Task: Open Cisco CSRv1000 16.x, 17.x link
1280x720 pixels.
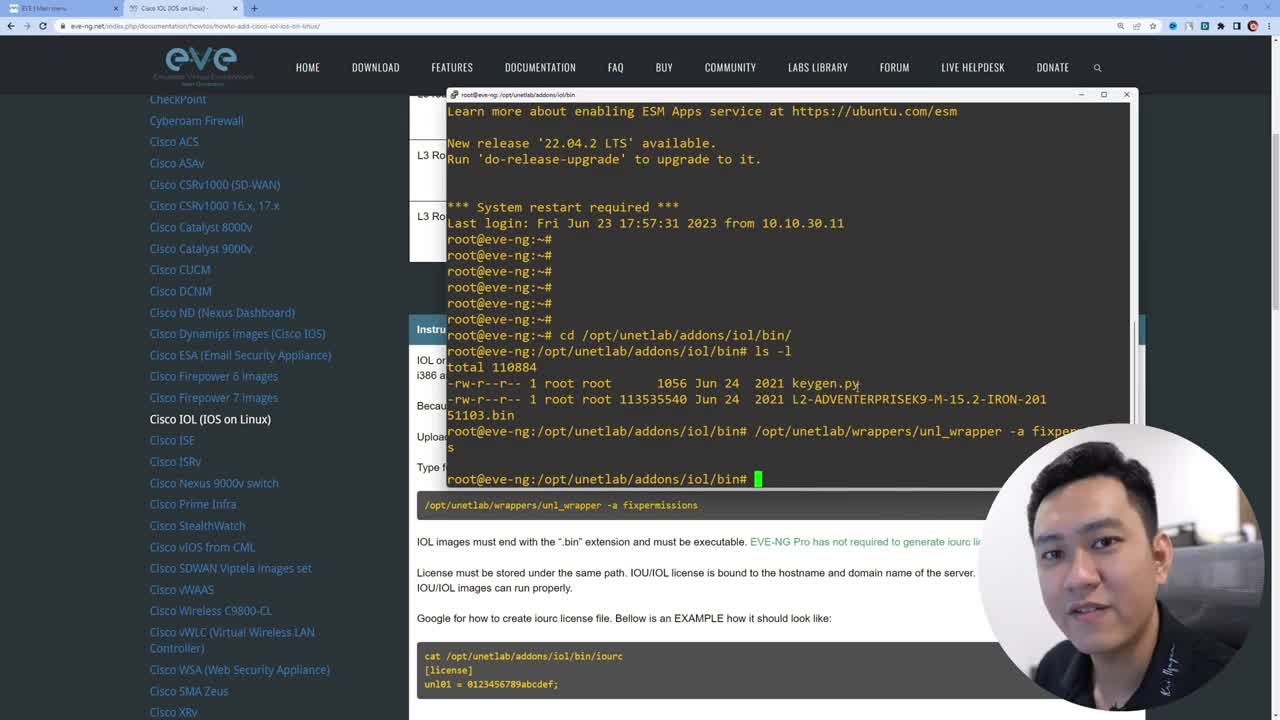Action: pos(214,206)
